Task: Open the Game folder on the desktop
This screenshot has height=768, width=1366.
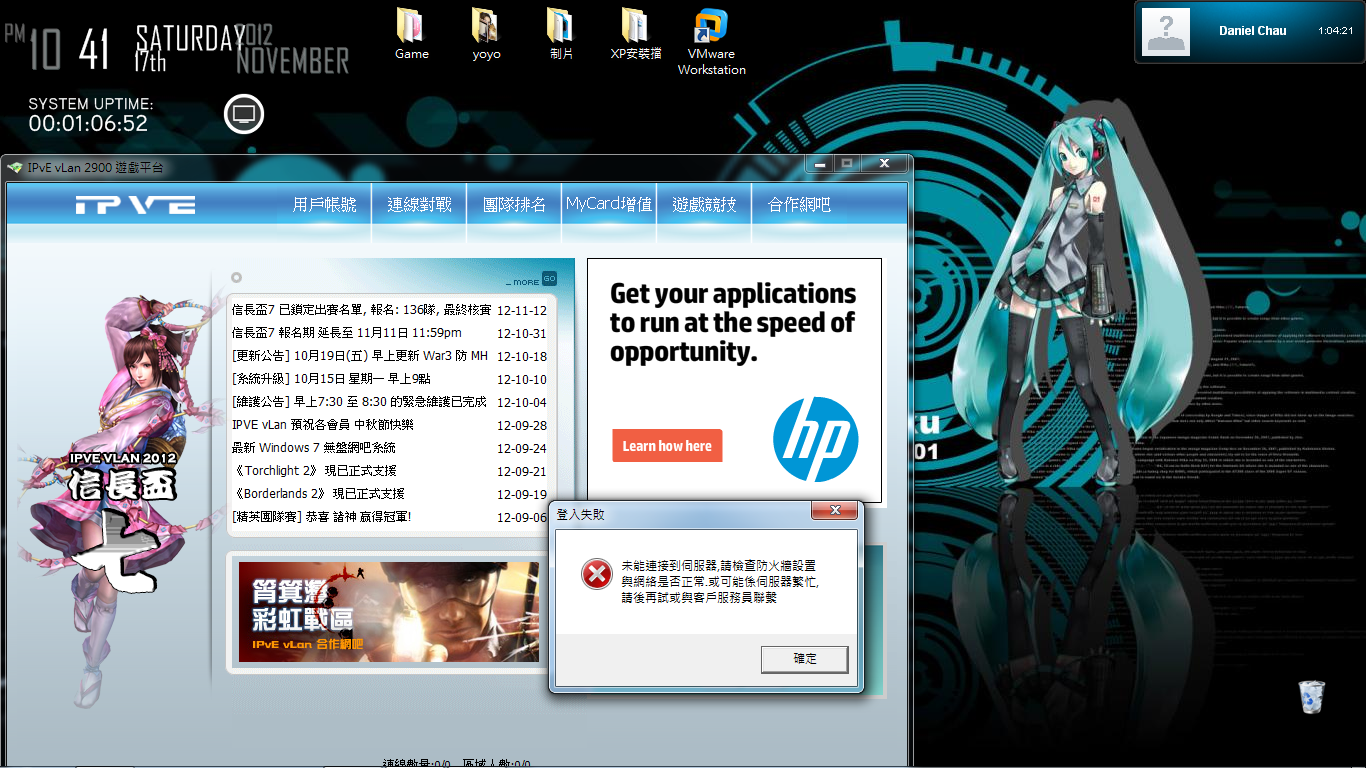Action: 411,34
